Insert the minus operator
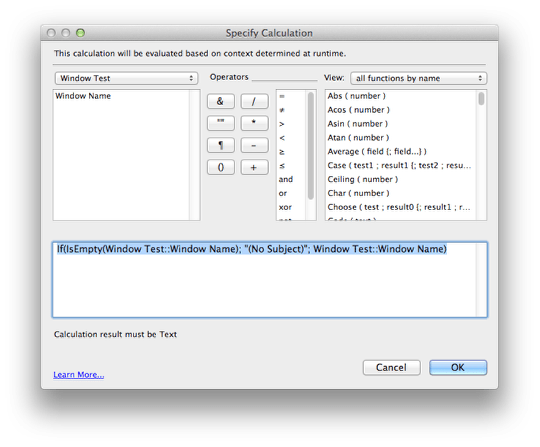 (254, 145)
